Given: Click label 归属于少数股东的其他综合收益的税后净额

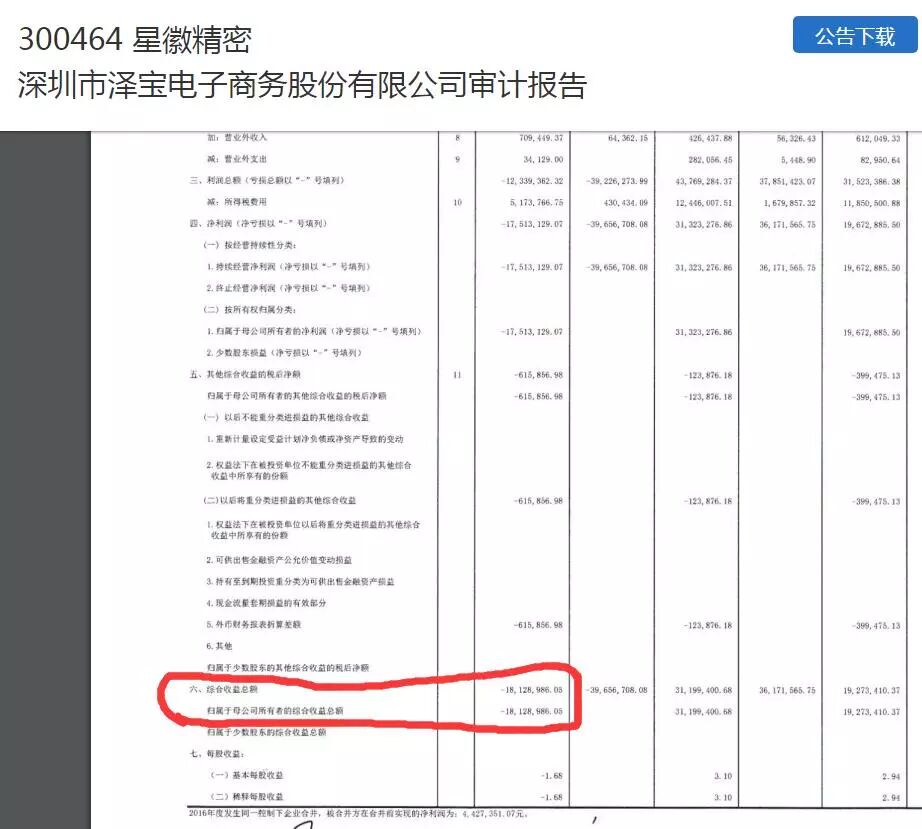Looking at the screenshot, I should click(x=289, y=668).
